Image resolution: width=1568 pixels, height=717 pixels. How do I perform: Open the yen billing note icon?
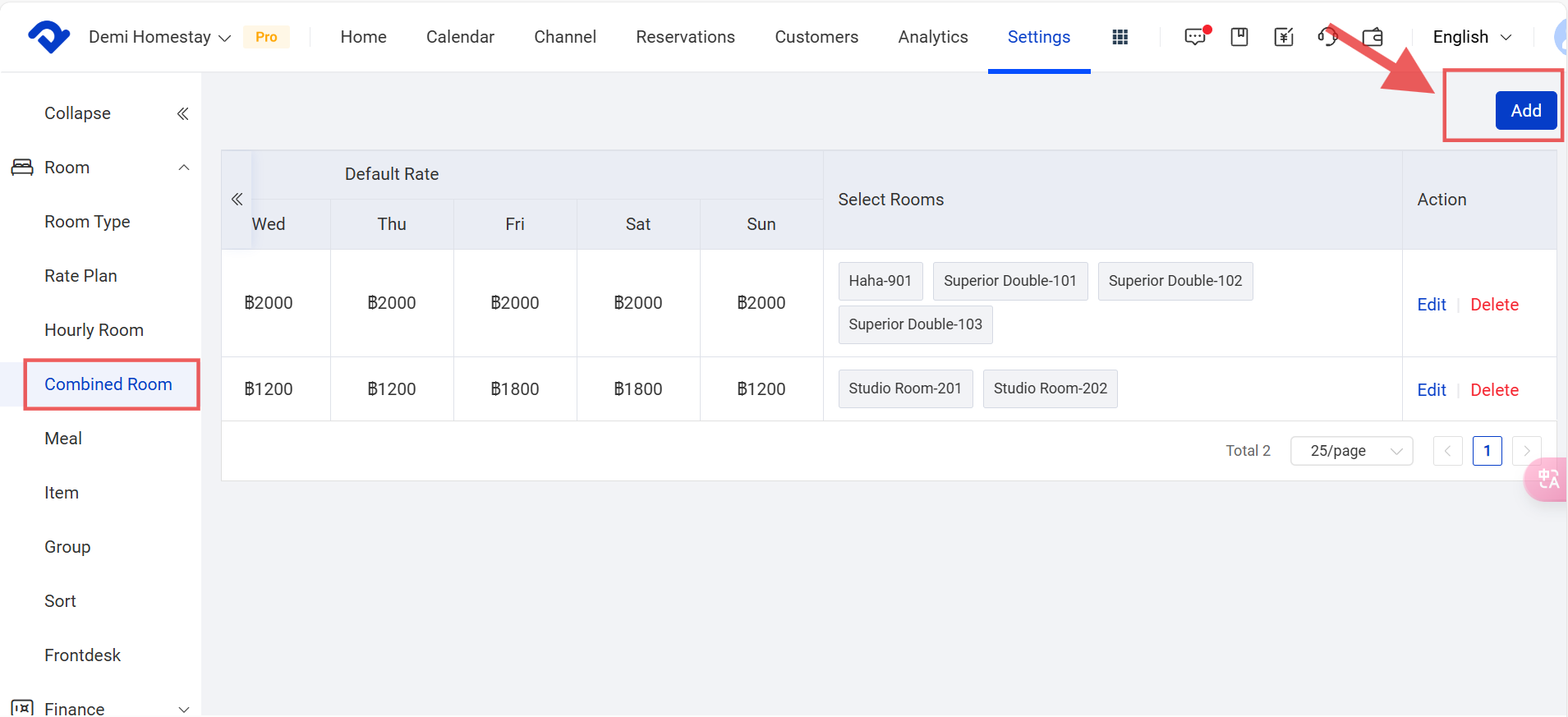pos(1283,37)
